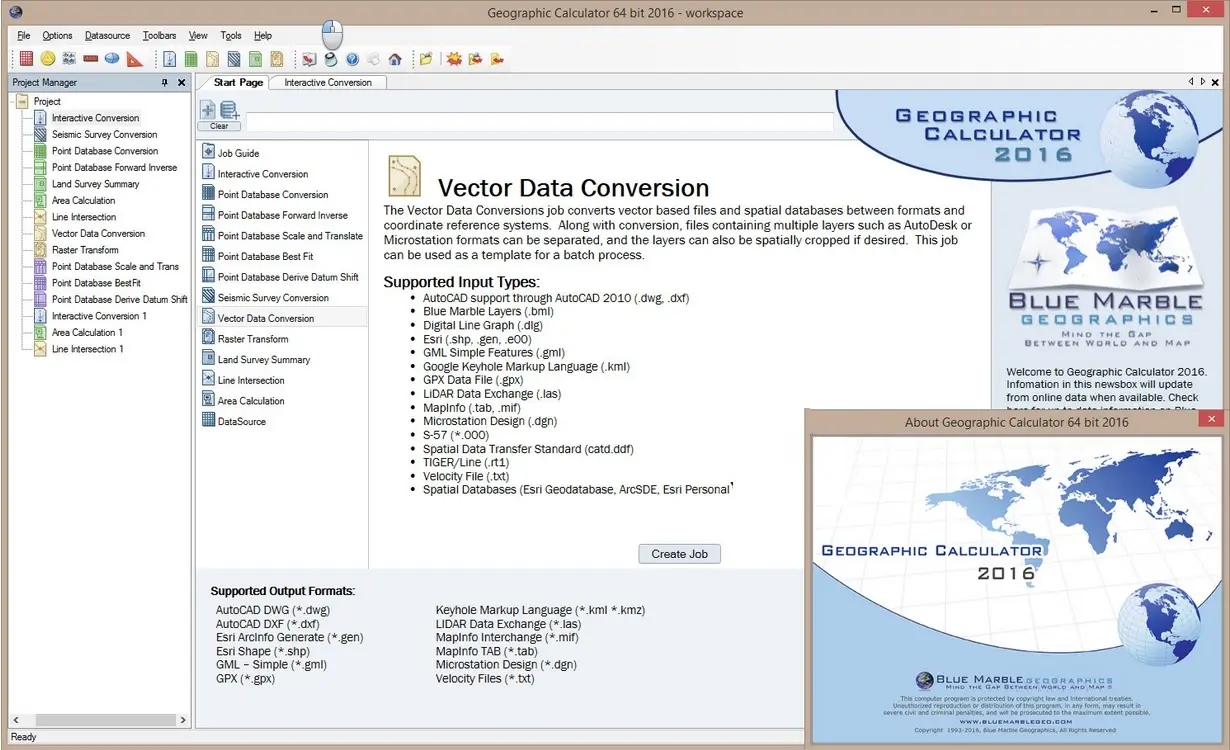
Task: Open the Datasource menu
Action: [x=107, y=35]
